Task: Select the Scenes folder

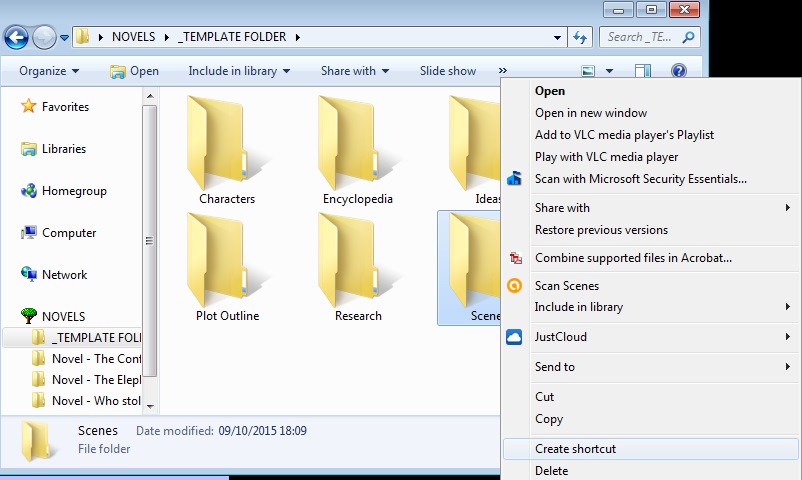Action: coord(469,268)
